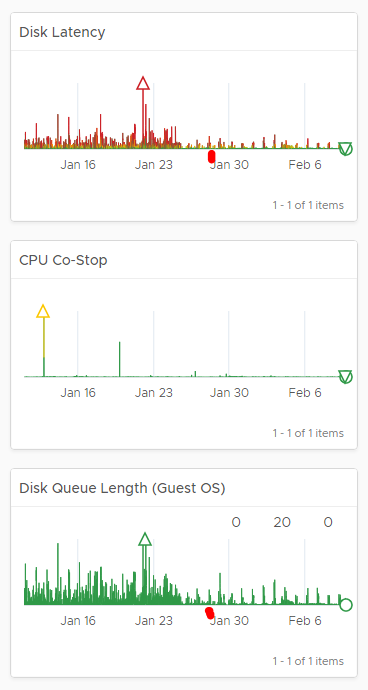The height and width of the screenshot is (690, 368).
Task: Click the Disk Queue Length (Guest OS) title
Action: coord(122,488)
